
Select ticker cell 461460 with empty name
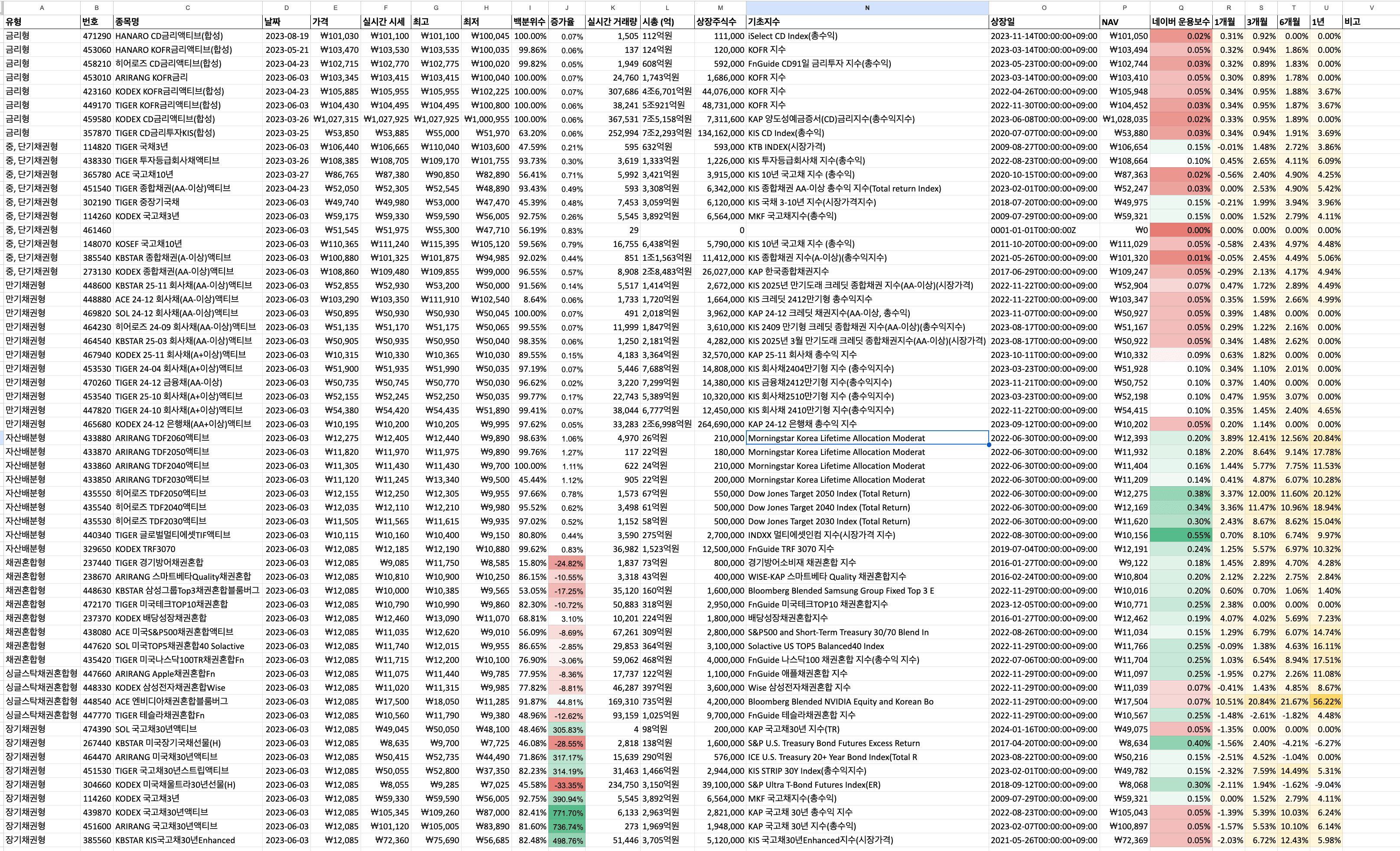pos(97,230)
